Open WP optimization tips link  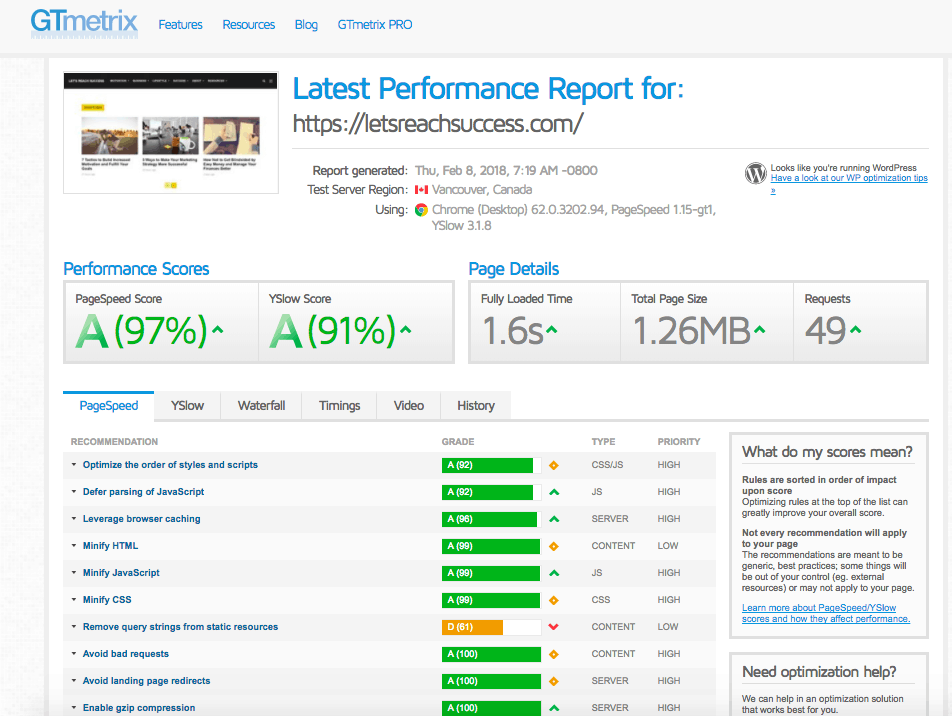(x=848, y=178)
